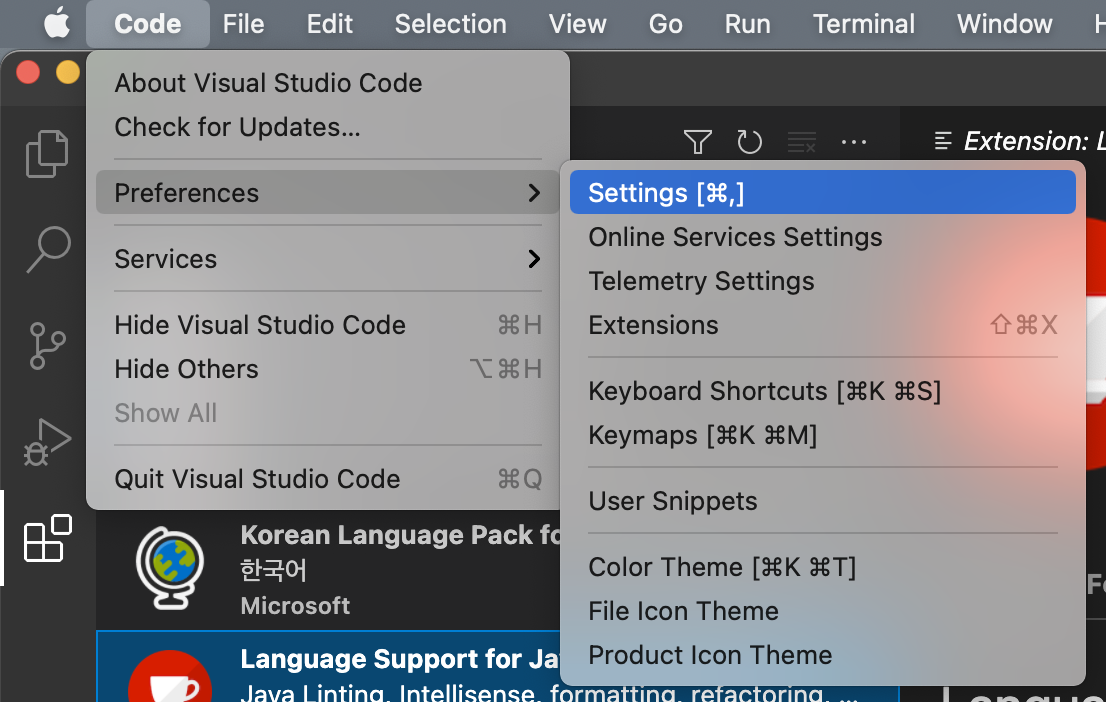This screenshot has height=702, width=1106.
Task: Open the Run menu
Action: 747,24
